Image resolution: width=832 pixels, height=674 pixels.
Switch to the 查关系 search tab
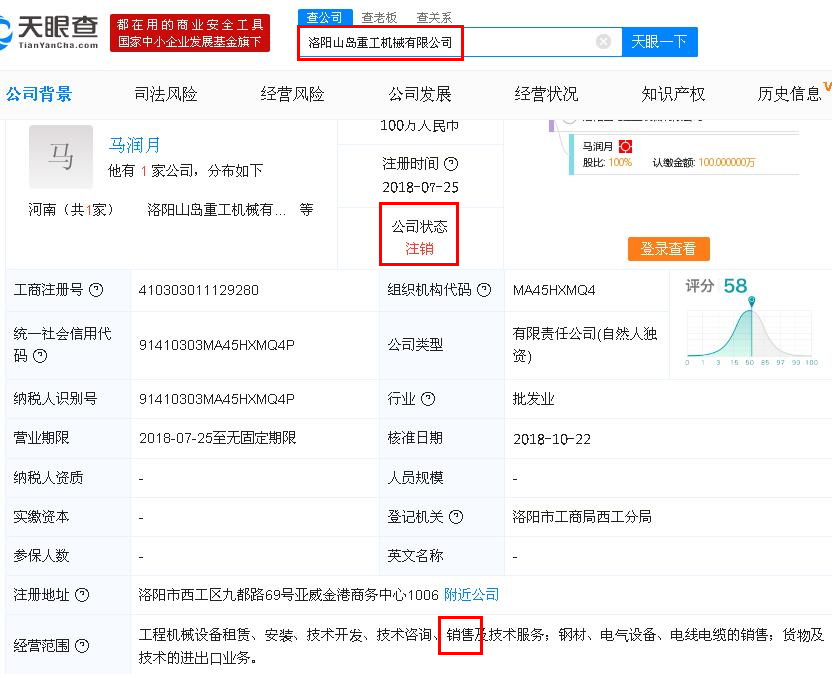click(434, 17)
